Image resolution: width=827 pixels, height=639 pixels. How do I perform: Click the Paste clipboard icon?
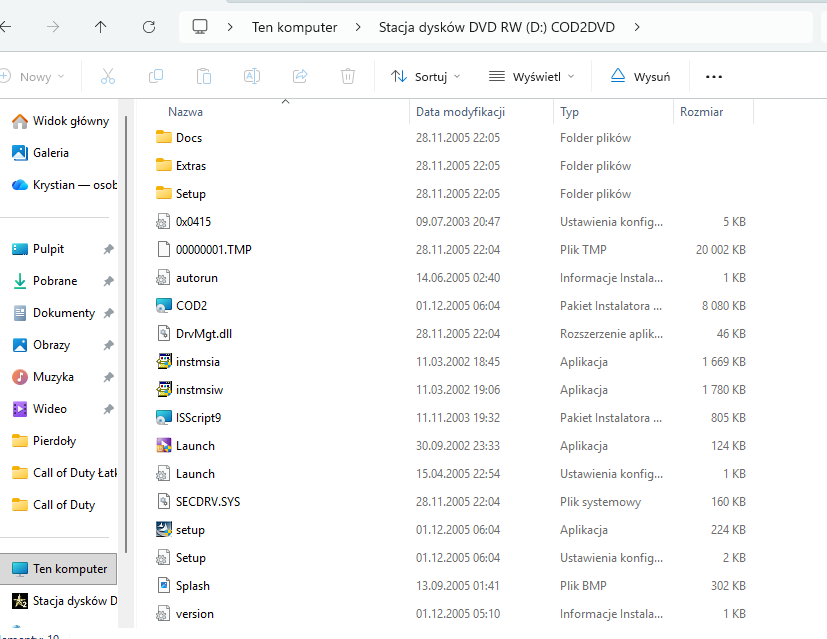click(x=204, y=76)
